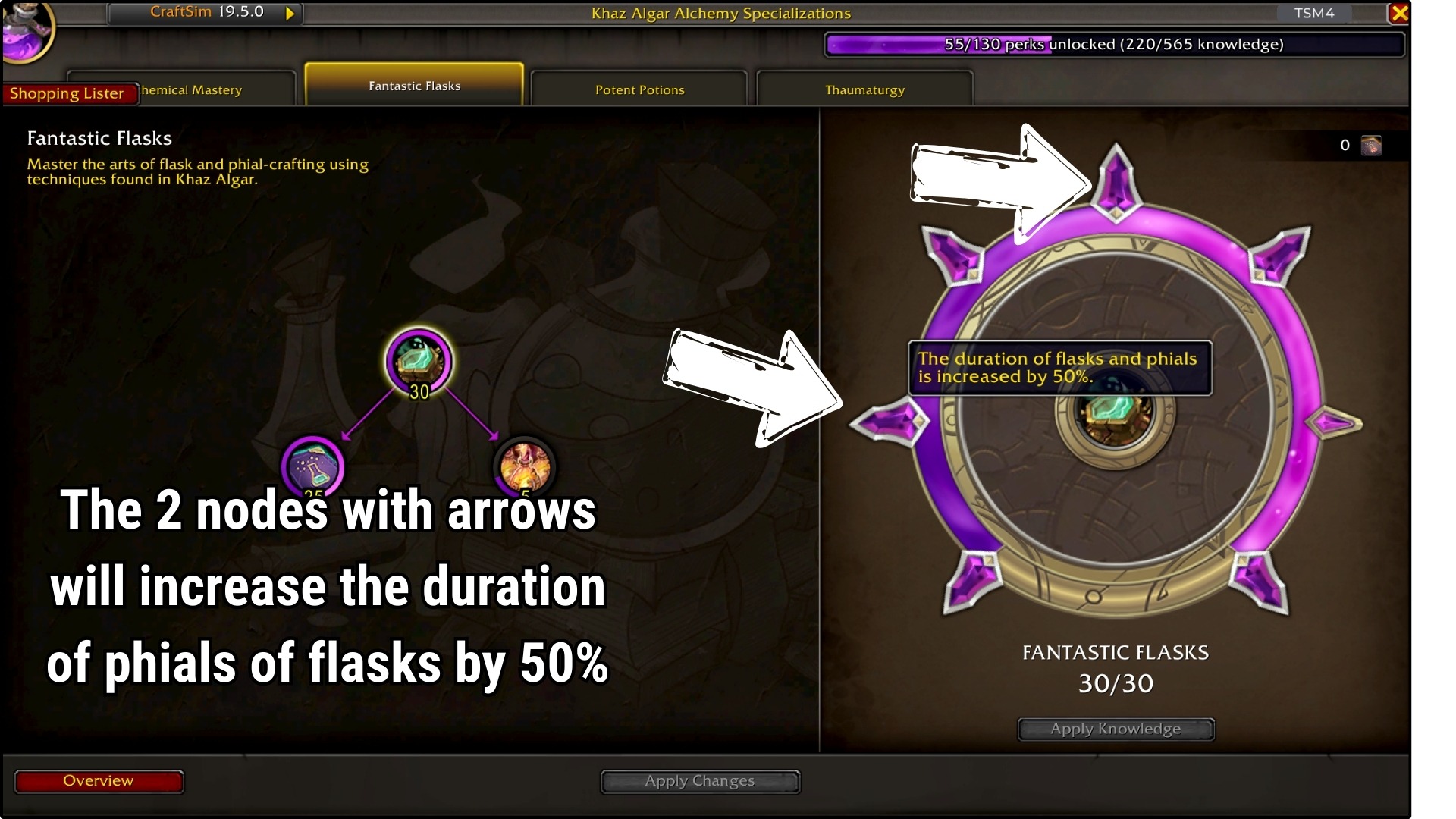The width and height of the screenshot is (1456, 819).
Task: Open the Fantastic Flasks tab
Action: pos(414,85)
